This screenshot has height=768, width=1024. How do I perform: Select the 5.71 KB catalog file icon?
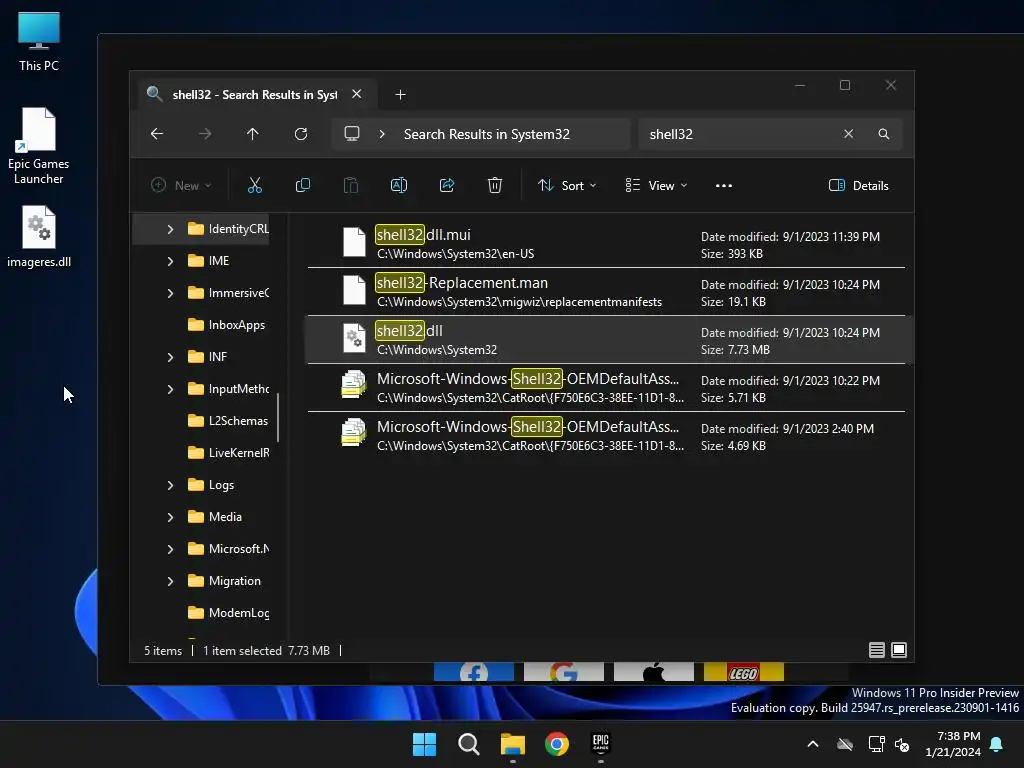pos(353,385)
